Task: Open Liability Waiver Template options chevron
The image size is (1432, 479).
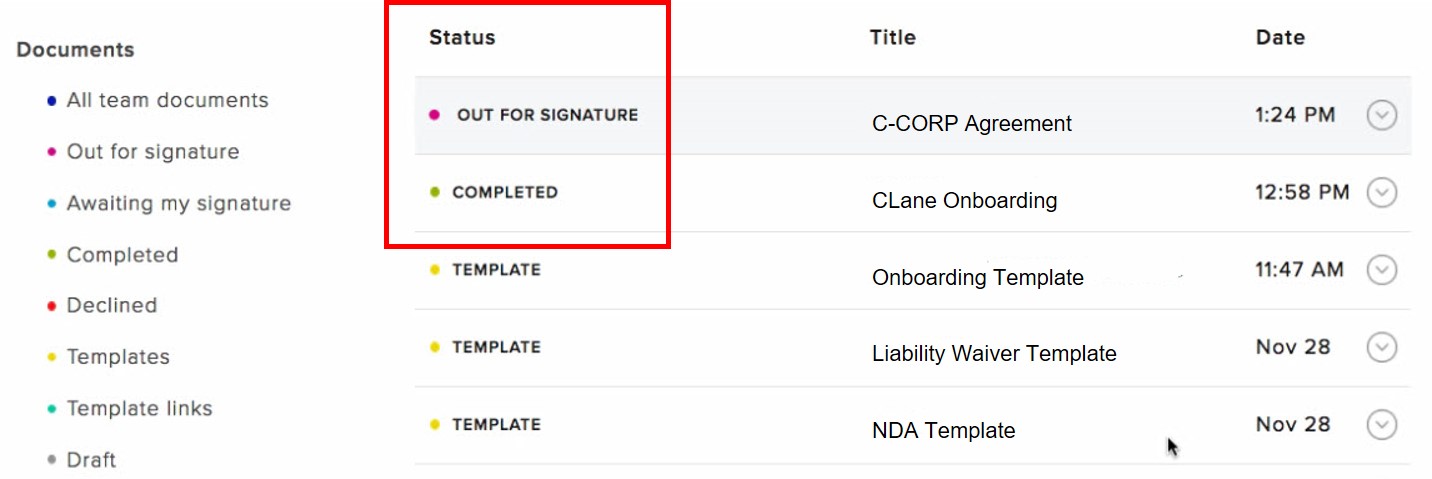Action: click(1381, 347)
